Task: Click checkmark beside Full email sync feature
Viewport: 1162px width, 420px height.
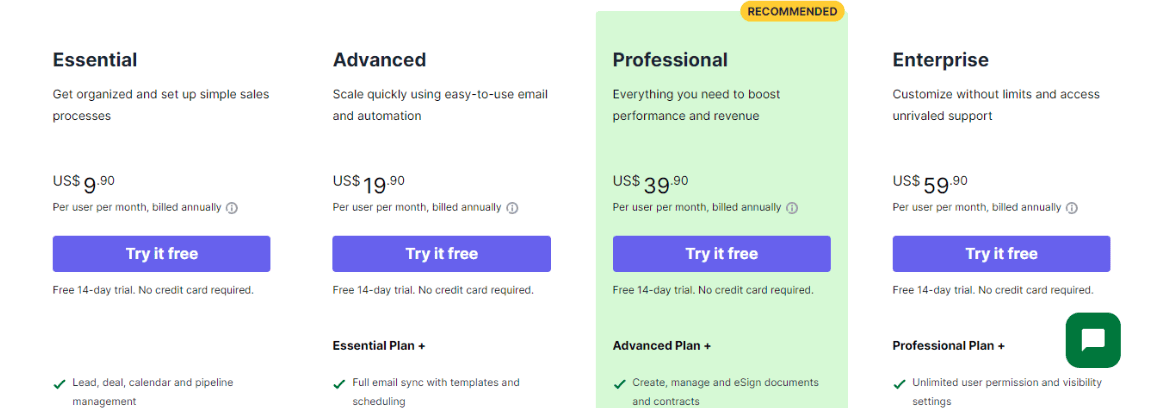Action: point(339,384)
